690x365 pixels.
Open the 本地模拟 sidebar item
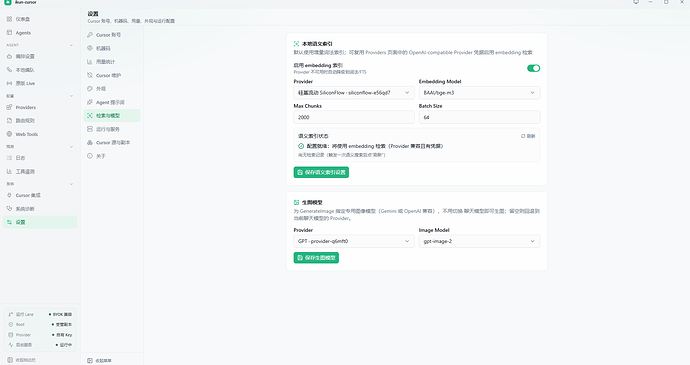point(40,70)
